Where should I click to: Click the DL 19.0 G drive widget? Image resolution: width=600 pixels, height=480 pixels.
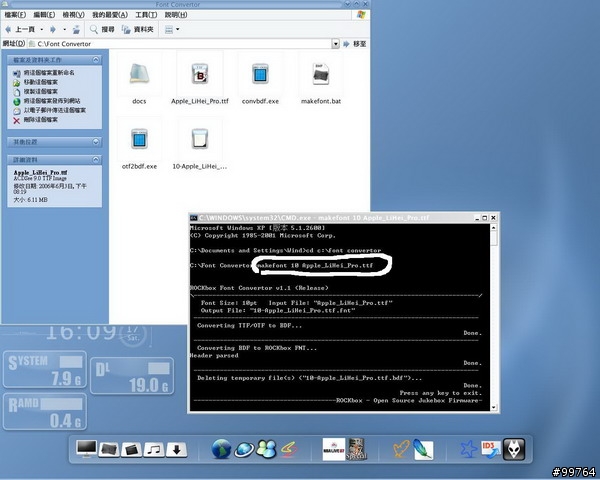tap(132, 376)
